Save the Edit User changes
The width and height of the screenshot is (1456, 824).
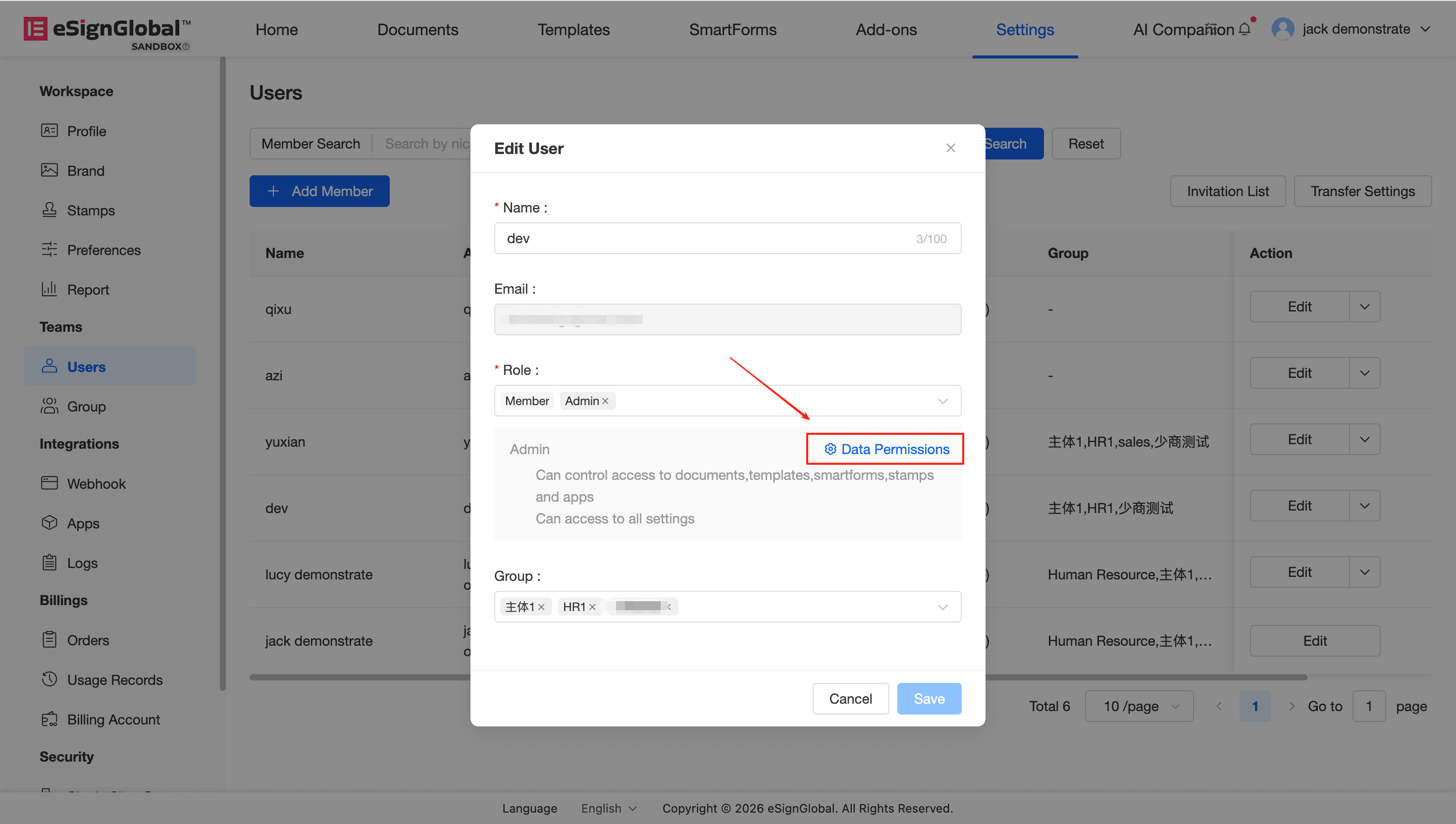[x=929, y=698]
